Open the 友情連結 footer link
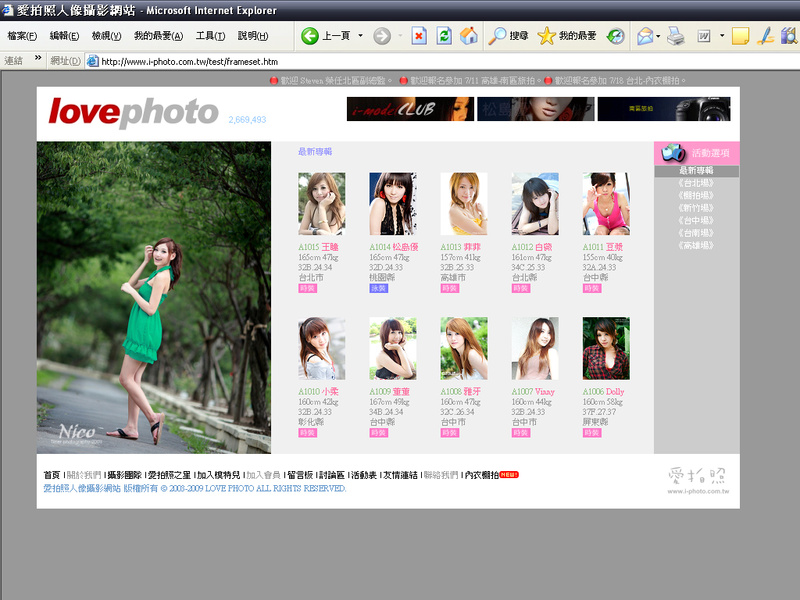Image resolution: width=800 pixels, height=600 pixels. point(401,475)
